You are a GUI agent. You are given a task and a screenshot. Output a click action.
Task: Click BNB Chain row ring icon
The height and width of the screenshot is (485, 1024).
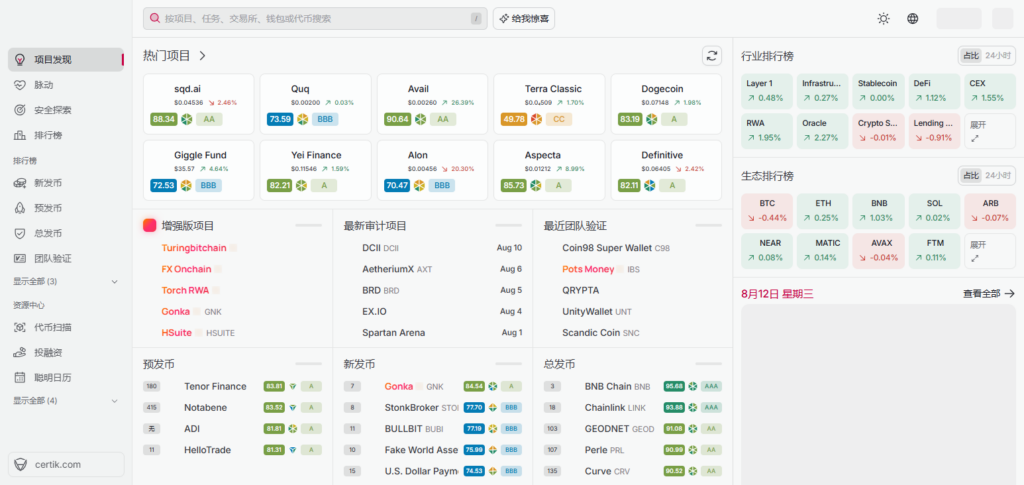click(x=692, y=386)
